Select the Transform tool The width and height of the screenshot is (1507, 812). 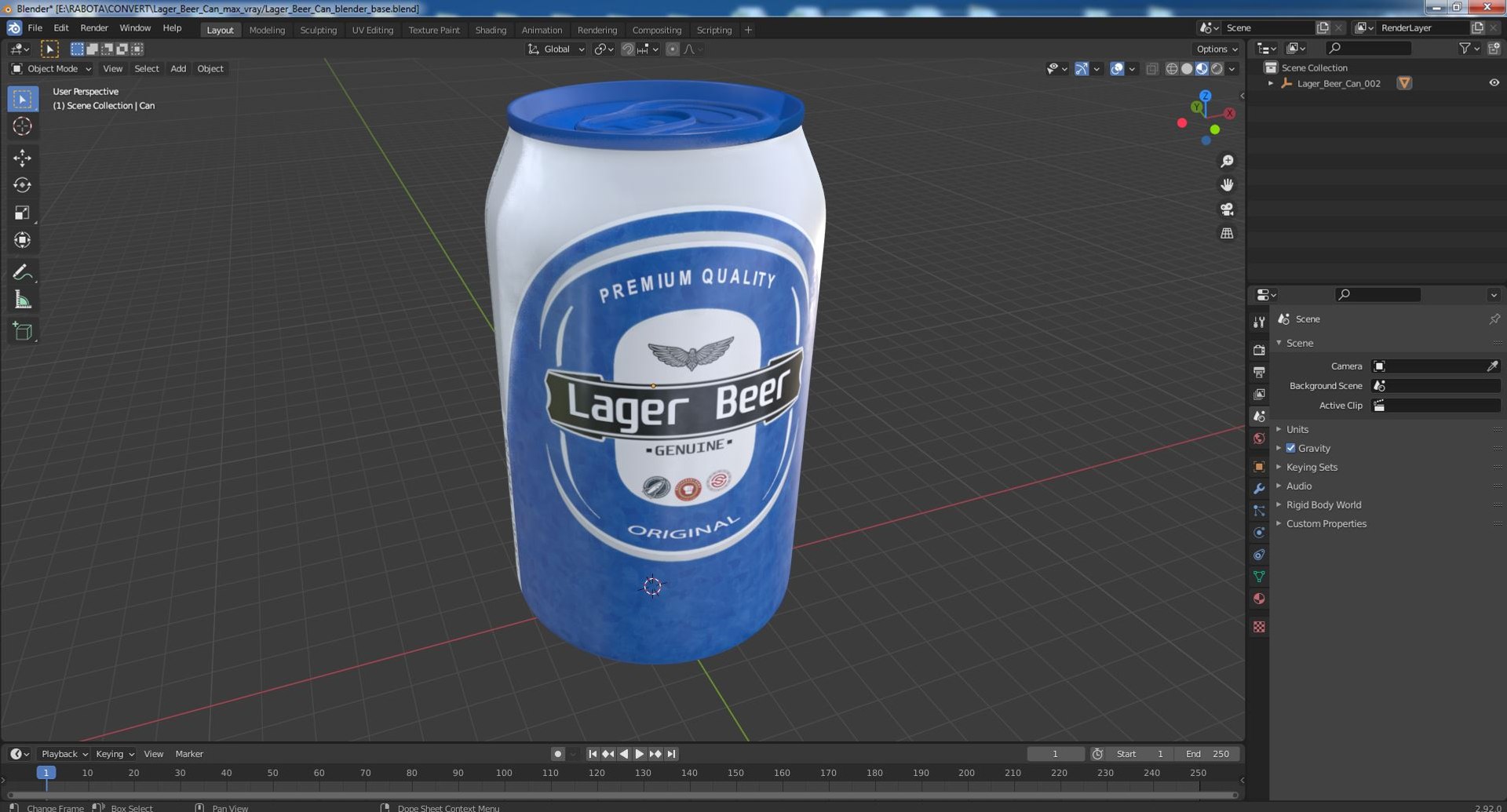pyautogui.click(x=22, y=240)
